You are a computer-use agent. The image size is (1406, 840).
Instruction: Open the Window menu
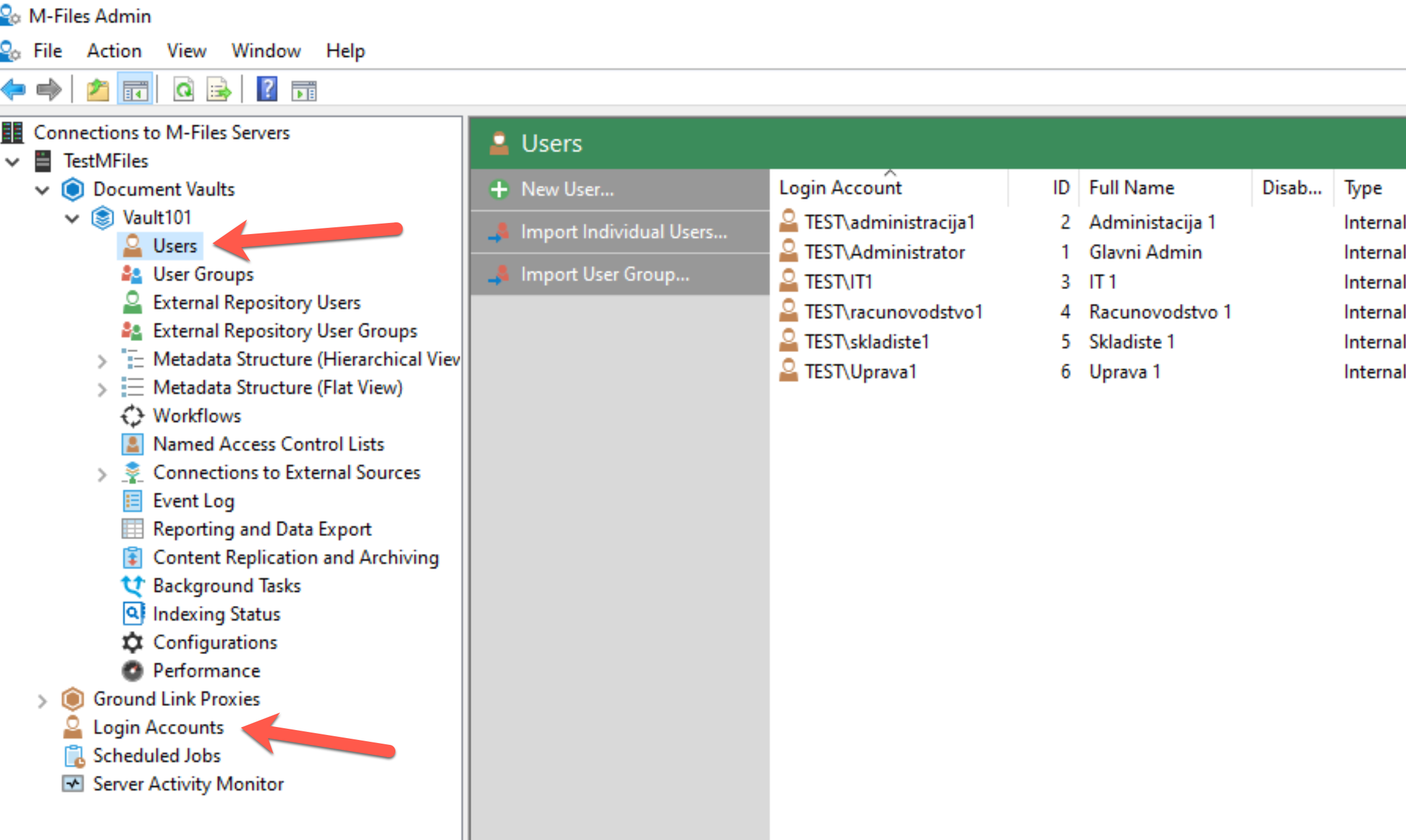266,51
